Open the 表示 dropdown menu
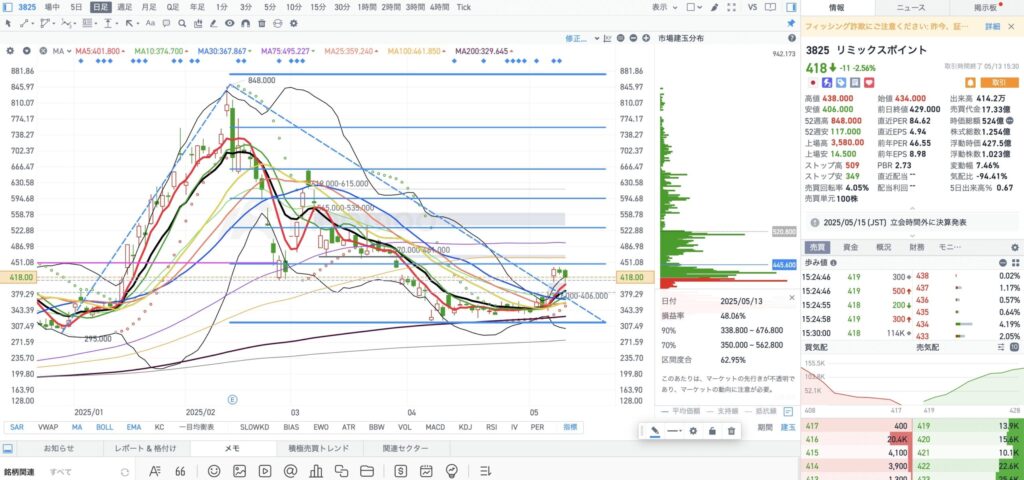1024x480 pixels. [663, 7]
